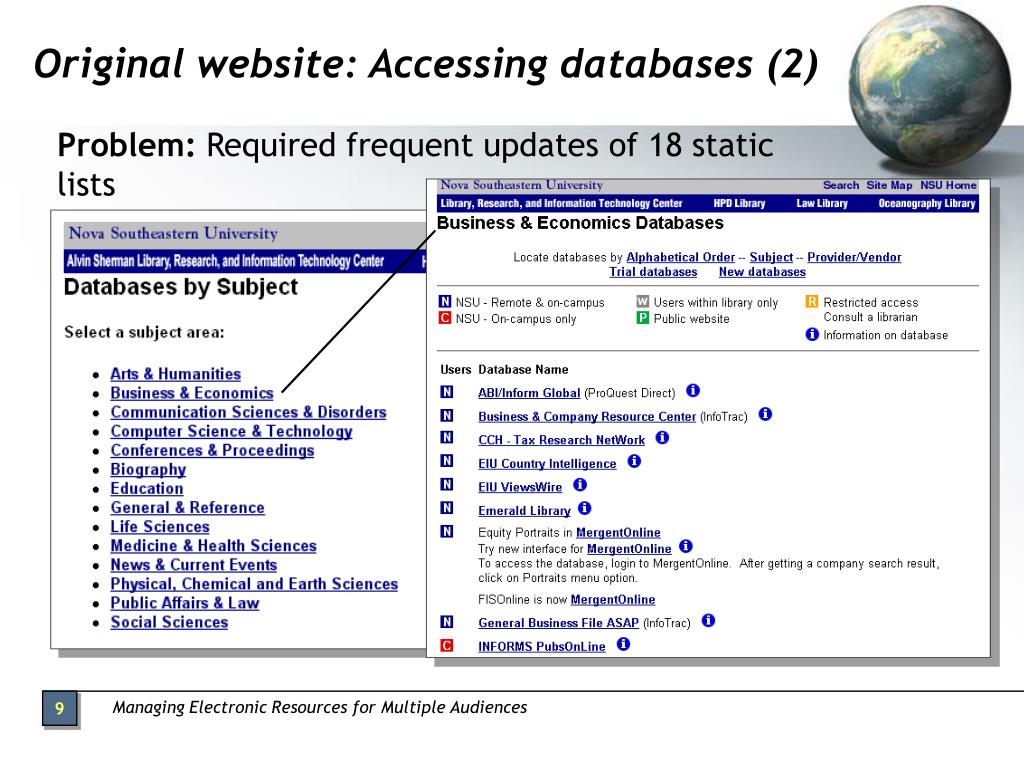Open Oceanography Library in navigation bar
Viewport: 1024px width, 768px height.
927,203
